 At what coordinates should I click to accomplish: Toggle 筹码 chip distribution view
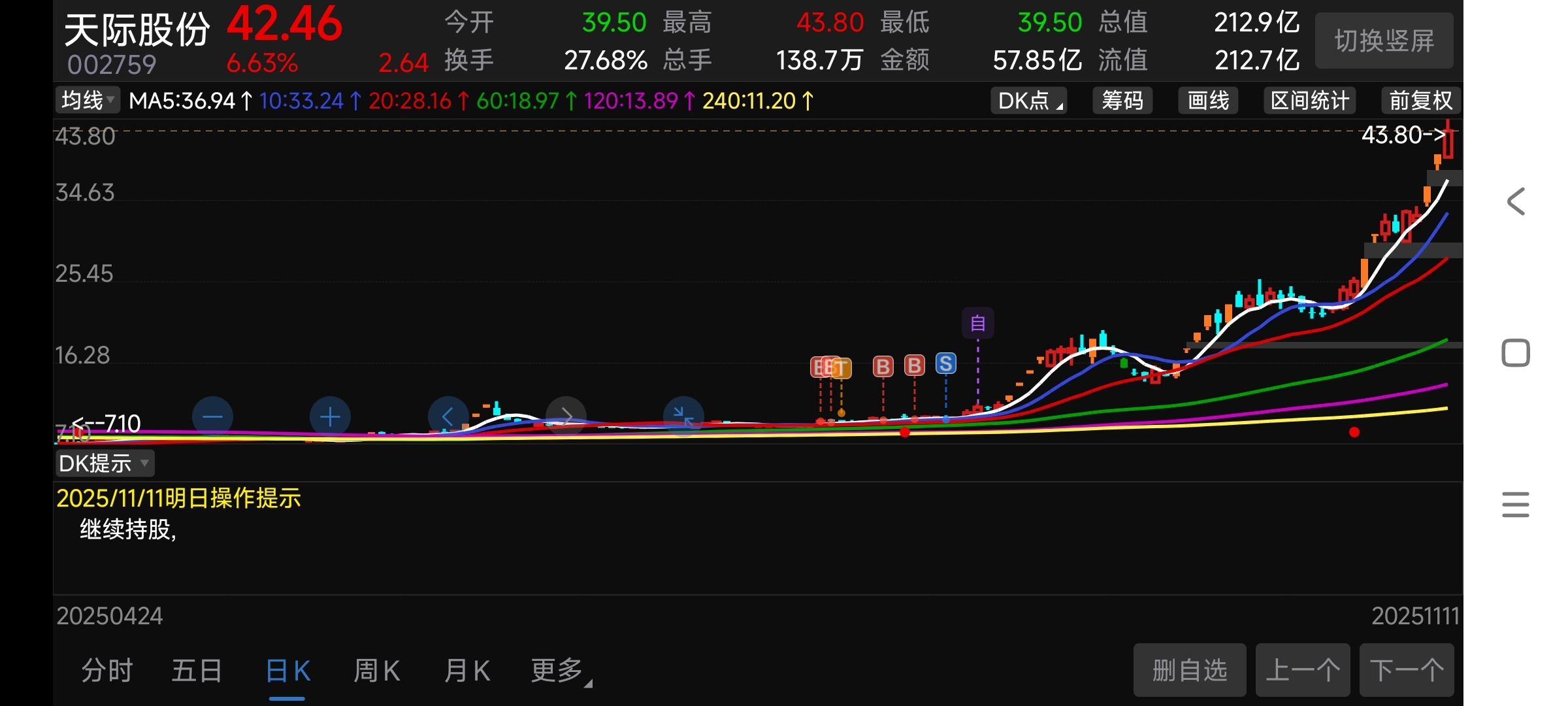click(x=1122, y=101)
